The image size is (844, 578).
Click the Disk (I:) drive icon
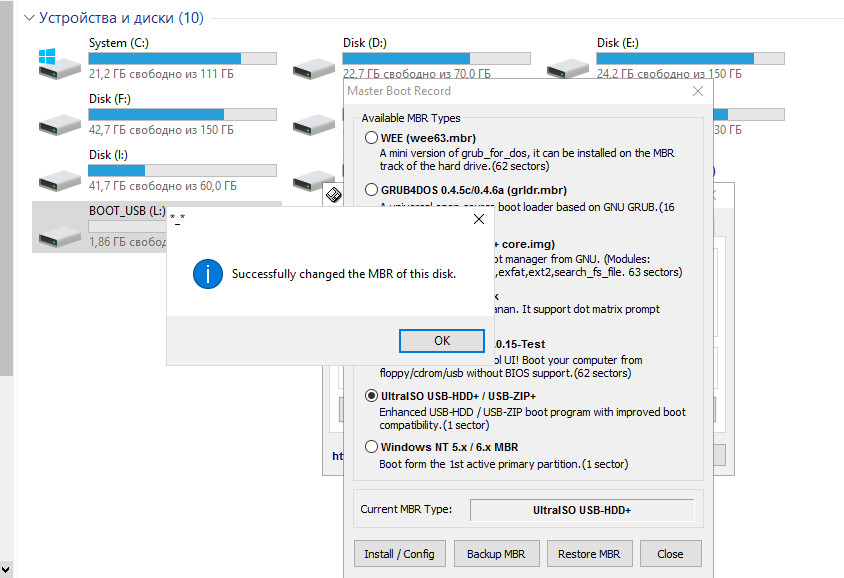[x=59, y=177]
